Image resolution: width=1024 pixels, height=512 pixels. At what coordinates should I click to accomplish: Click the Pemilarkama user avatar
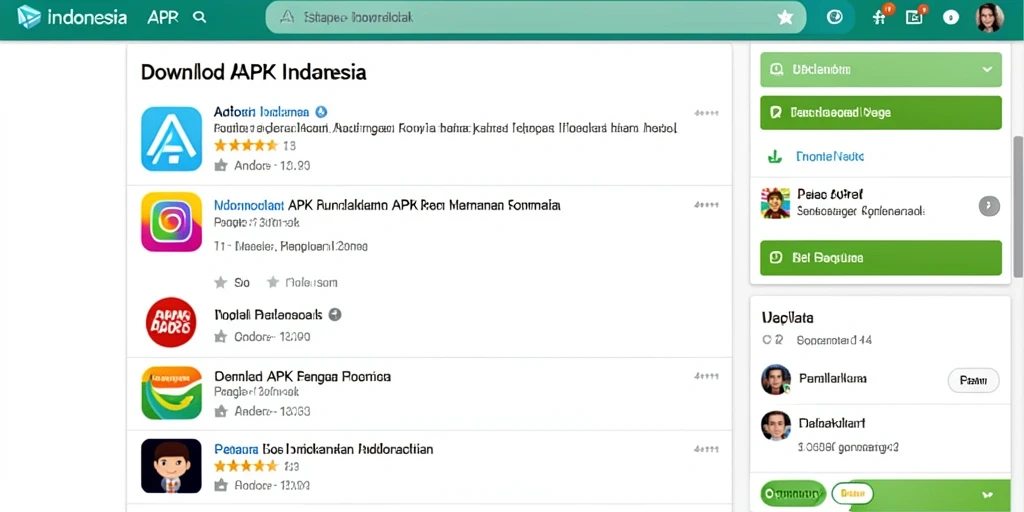pyautogui.click(x=776, y=379)
